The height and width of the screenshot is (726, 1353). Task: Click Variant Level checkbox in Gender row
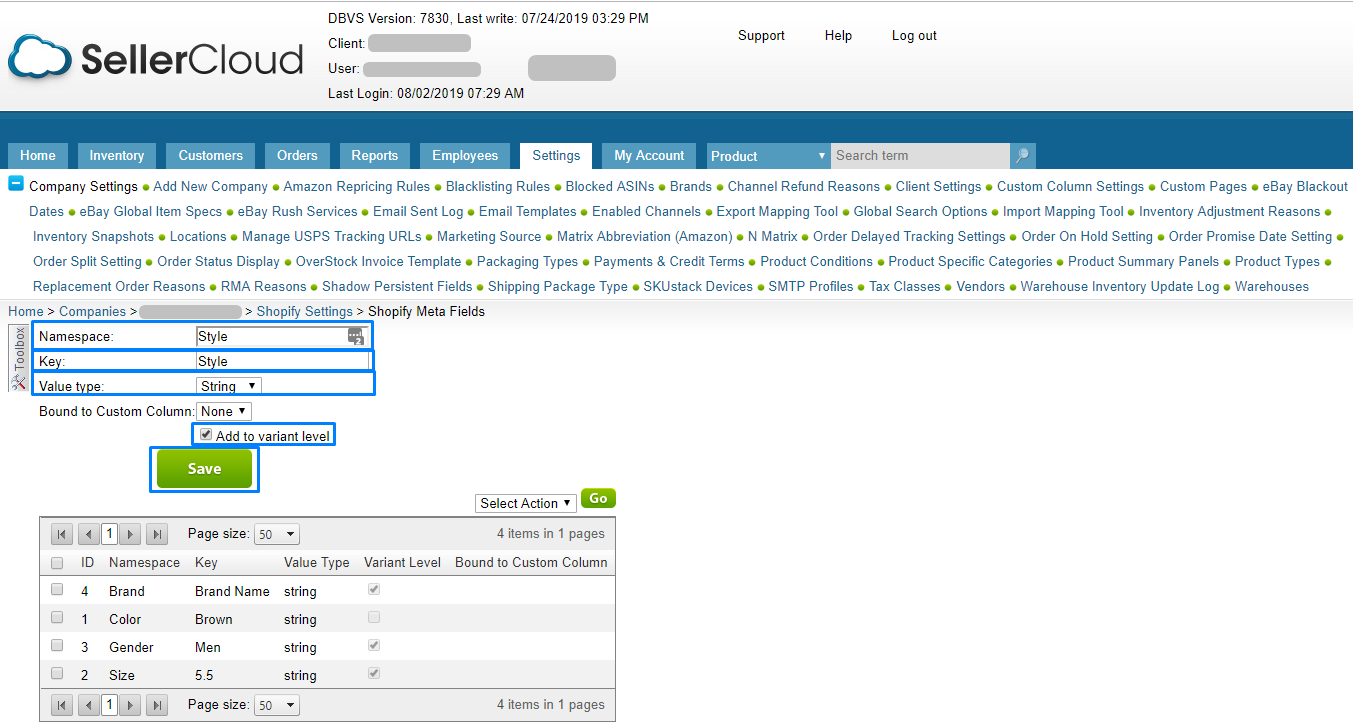(374, 646)
